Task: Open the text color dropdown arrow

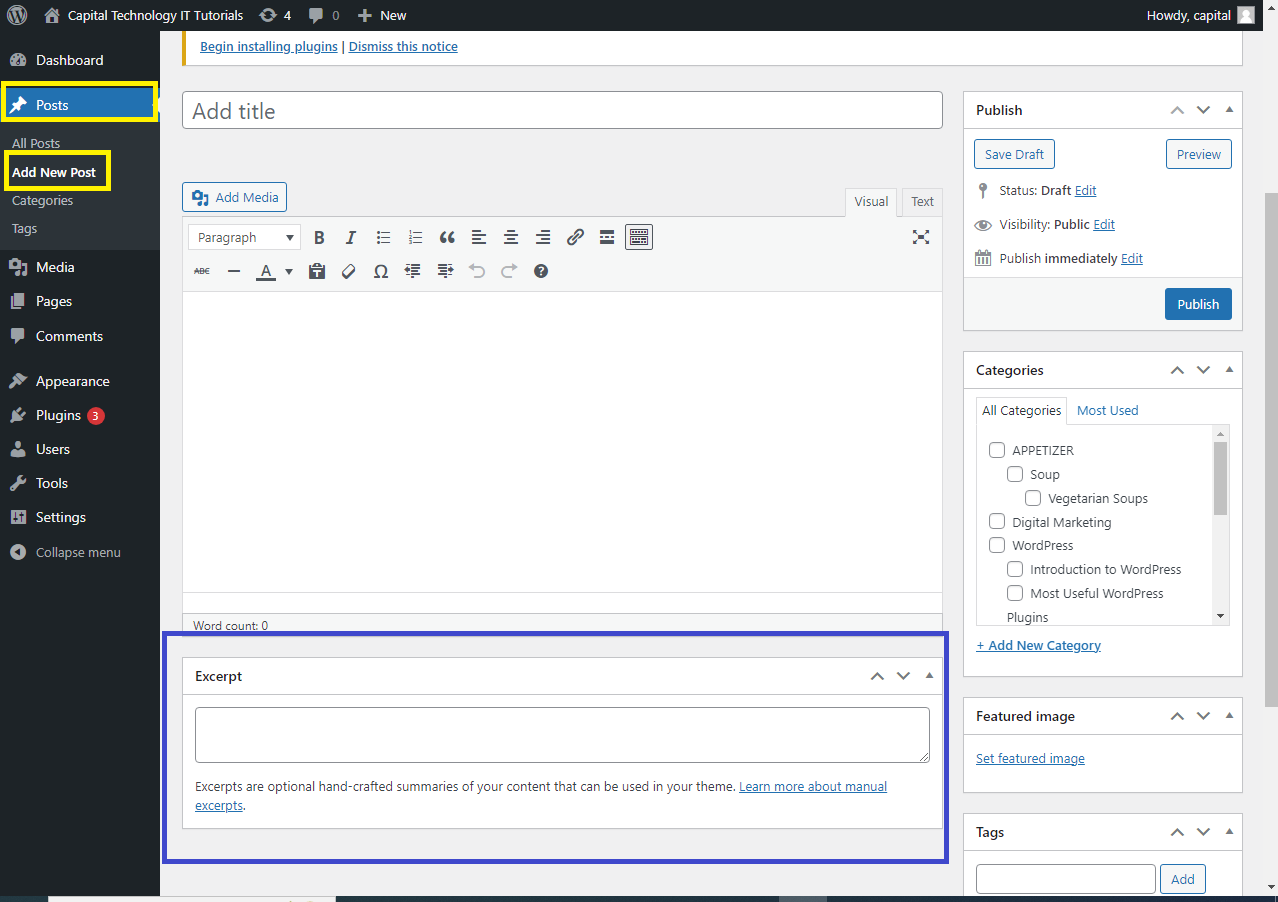Action: (x=289, y=271)
